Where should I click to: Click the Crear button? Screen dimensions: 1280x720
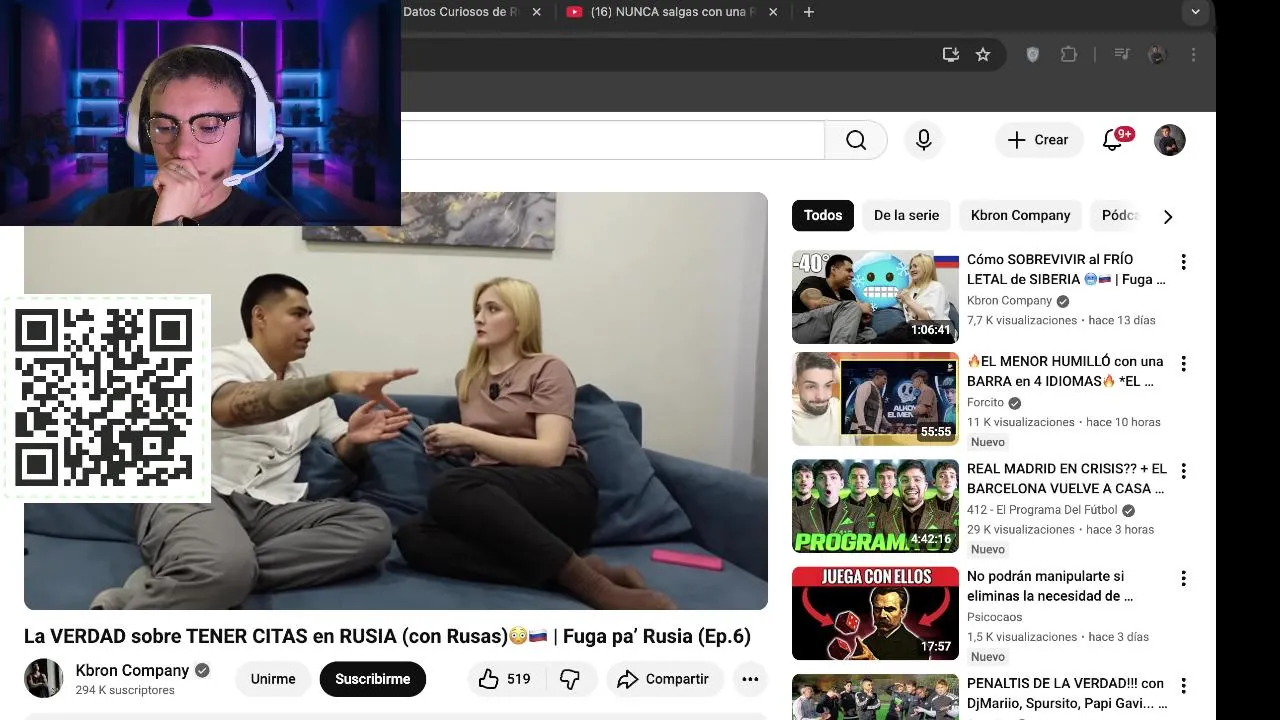[x=1038, y=140]
